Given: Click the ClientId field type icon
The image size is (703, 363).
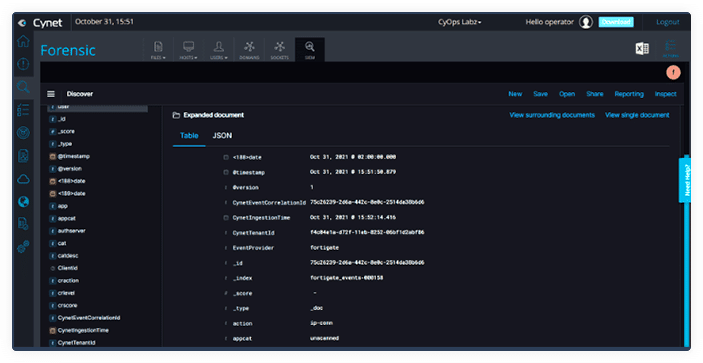Looking at the screenshot, I should point(52,268).
